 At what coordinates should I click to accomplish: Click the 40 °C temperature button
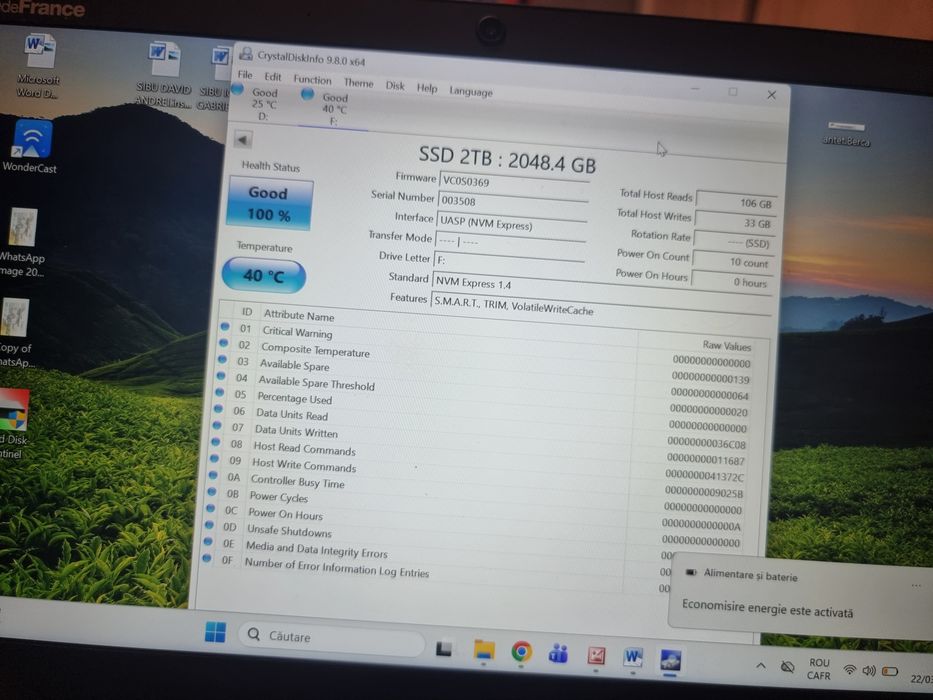(264, 275)
